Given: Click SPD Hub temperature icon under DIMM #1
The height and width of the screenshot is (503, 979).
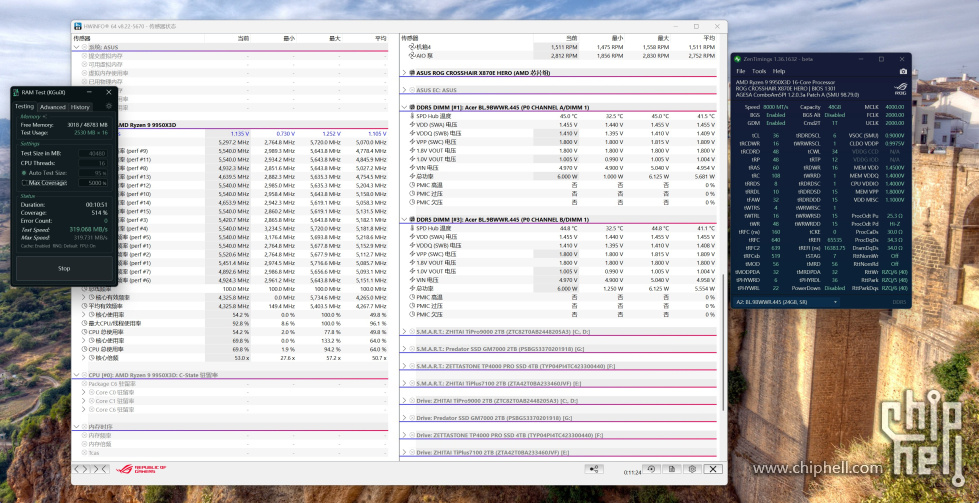Looking at the screenshot, I should (412, 116).
